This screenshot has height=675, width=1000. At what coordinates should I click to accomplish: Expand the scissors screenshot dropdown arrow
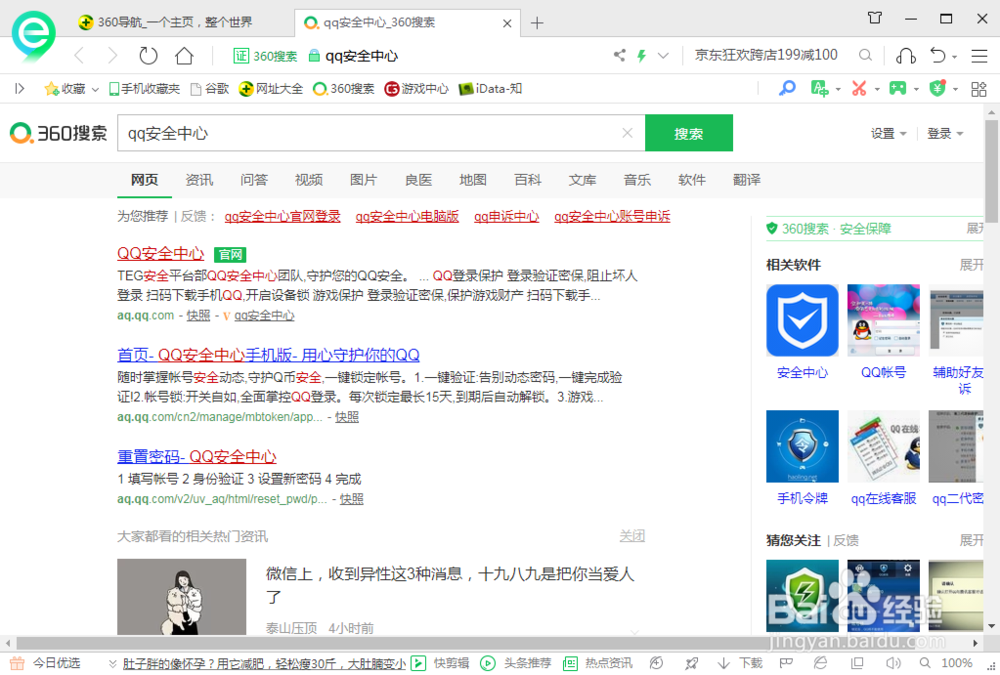877,89
